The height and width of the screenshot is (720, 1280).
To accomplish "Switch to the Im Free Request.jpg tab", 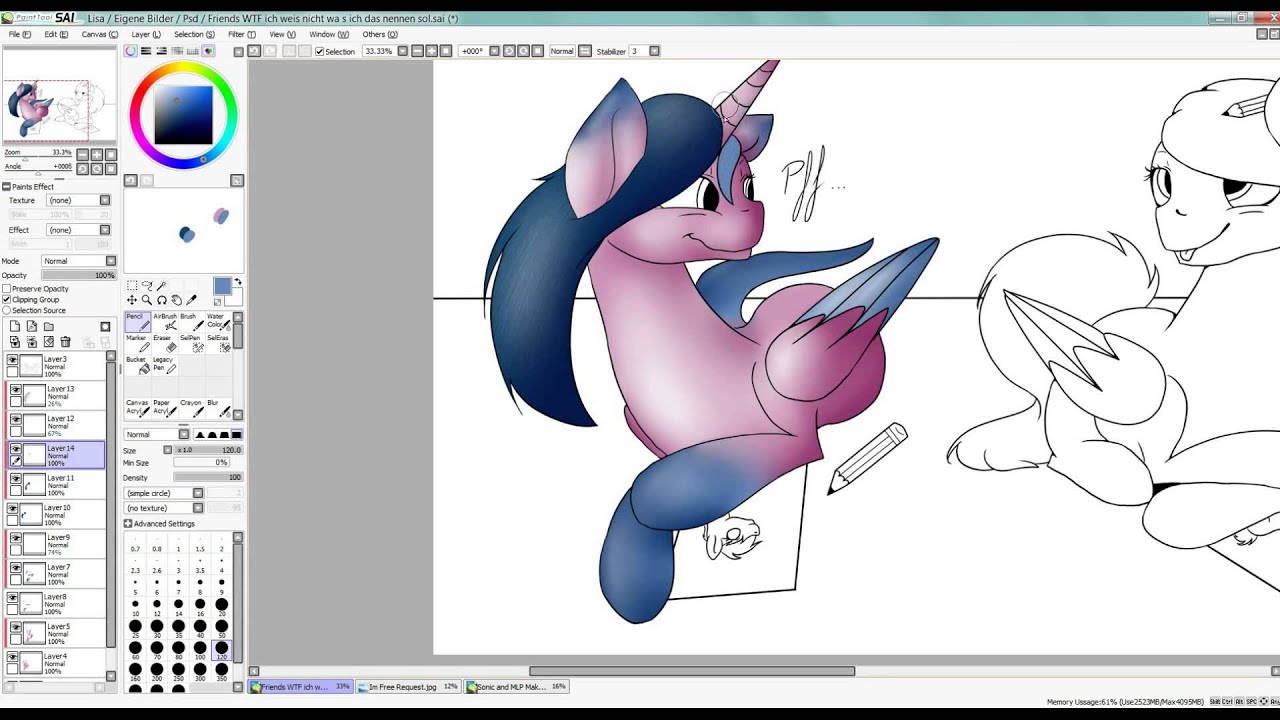I will [408, 687].
